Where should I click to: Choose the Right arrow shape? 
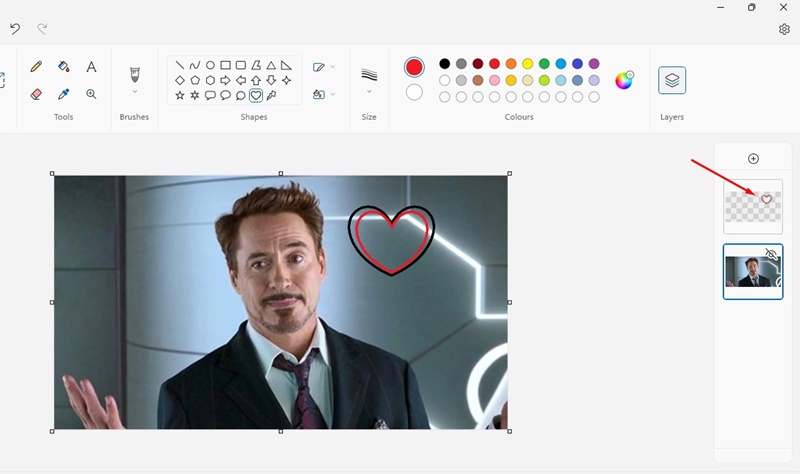(x=226, y=80)
